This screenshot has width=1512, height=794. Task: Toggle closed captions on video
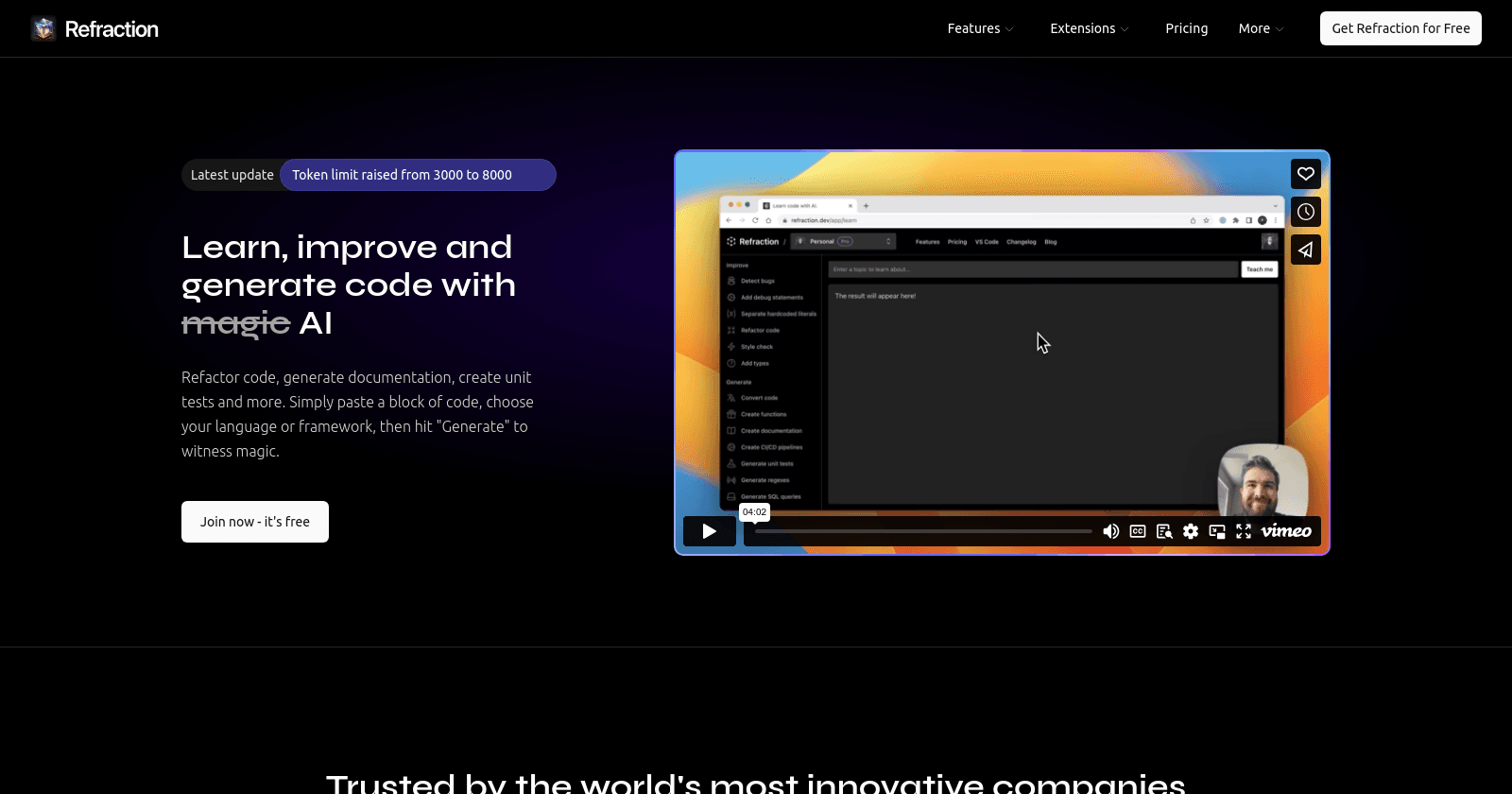pos(1138,531)
